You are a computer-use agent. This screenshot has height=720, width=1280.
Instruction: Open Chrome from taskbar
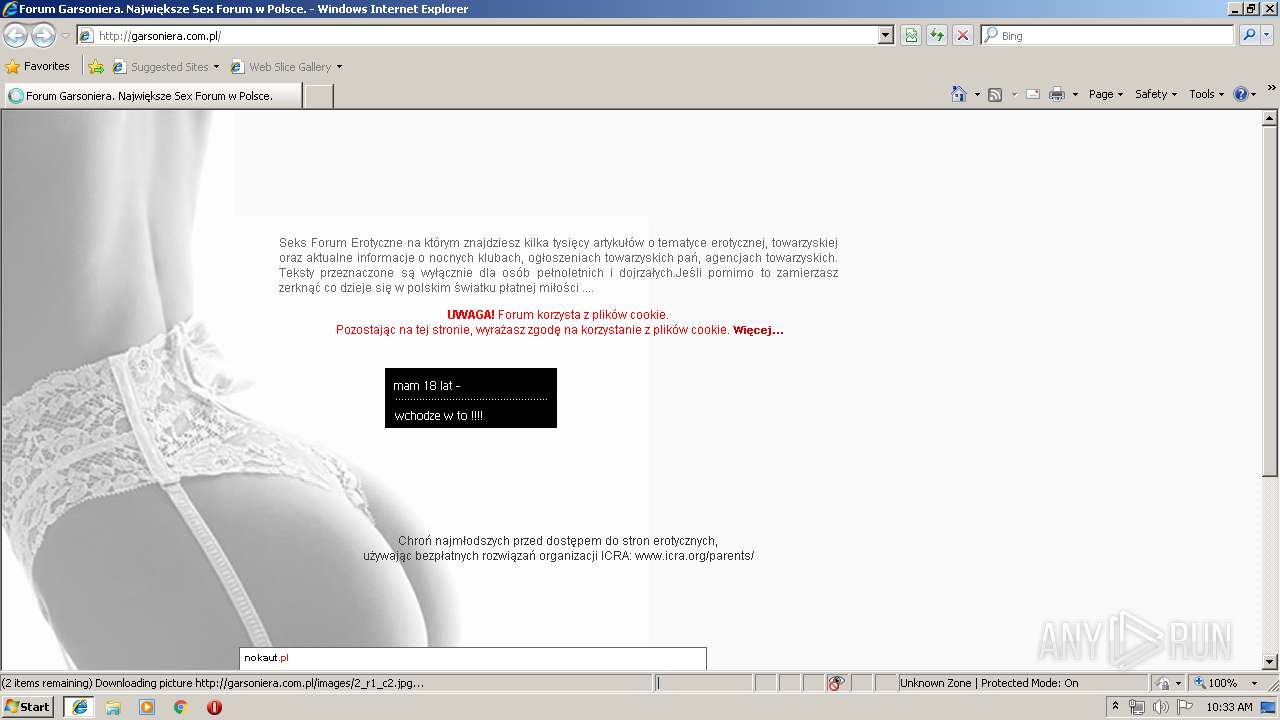(181, 707)
